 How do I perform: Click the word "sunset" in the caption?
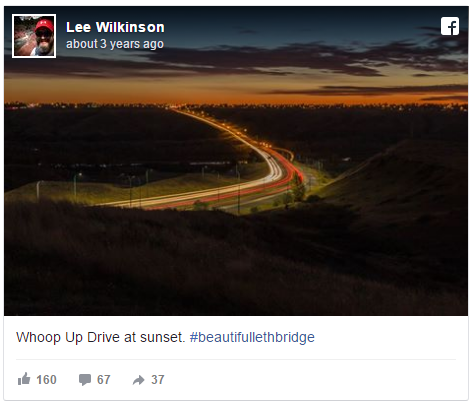pyautogui.click(x=161, y=337)
